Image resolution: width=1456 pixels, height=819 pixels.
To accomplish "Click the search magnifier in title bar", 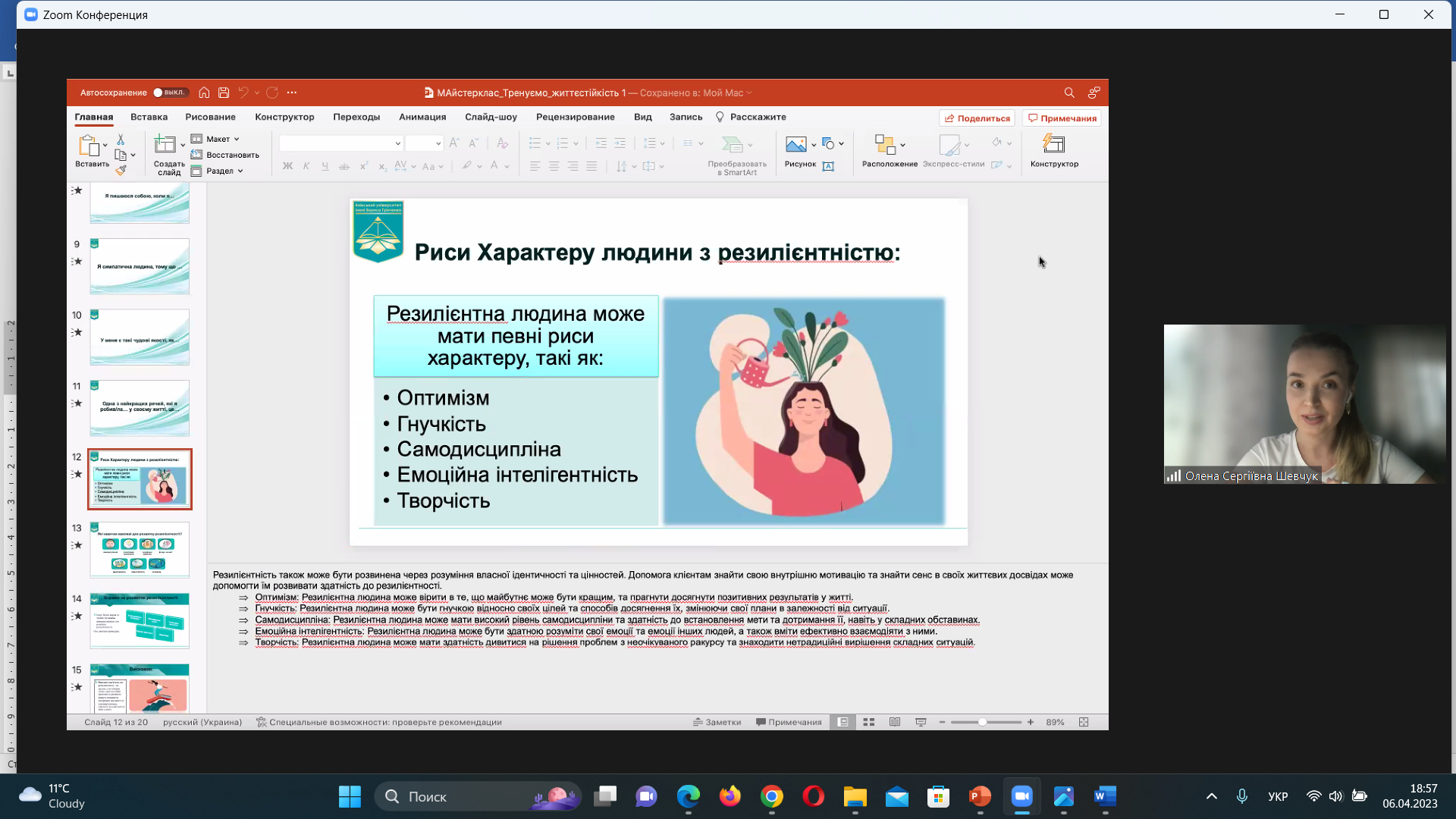I will pyautogui.click(x=1069, y=93).
